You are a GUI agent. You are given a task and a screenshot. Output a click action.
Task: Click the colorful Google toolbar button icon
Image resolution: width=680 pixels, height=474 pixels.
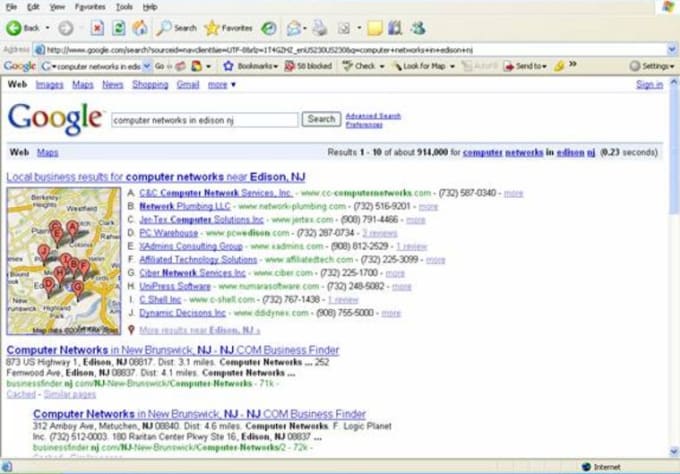[x=196, y=66]
